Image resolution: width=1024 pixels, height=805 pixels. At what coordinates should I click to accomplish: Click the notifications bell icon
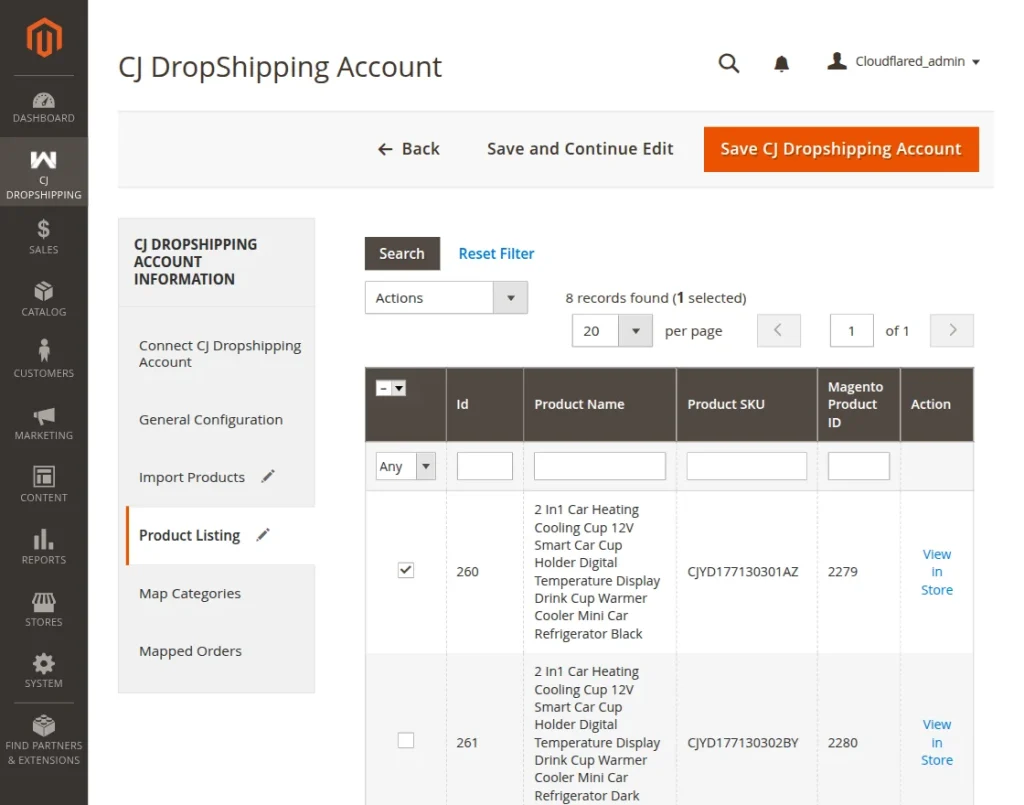click(x=782, y=63)
